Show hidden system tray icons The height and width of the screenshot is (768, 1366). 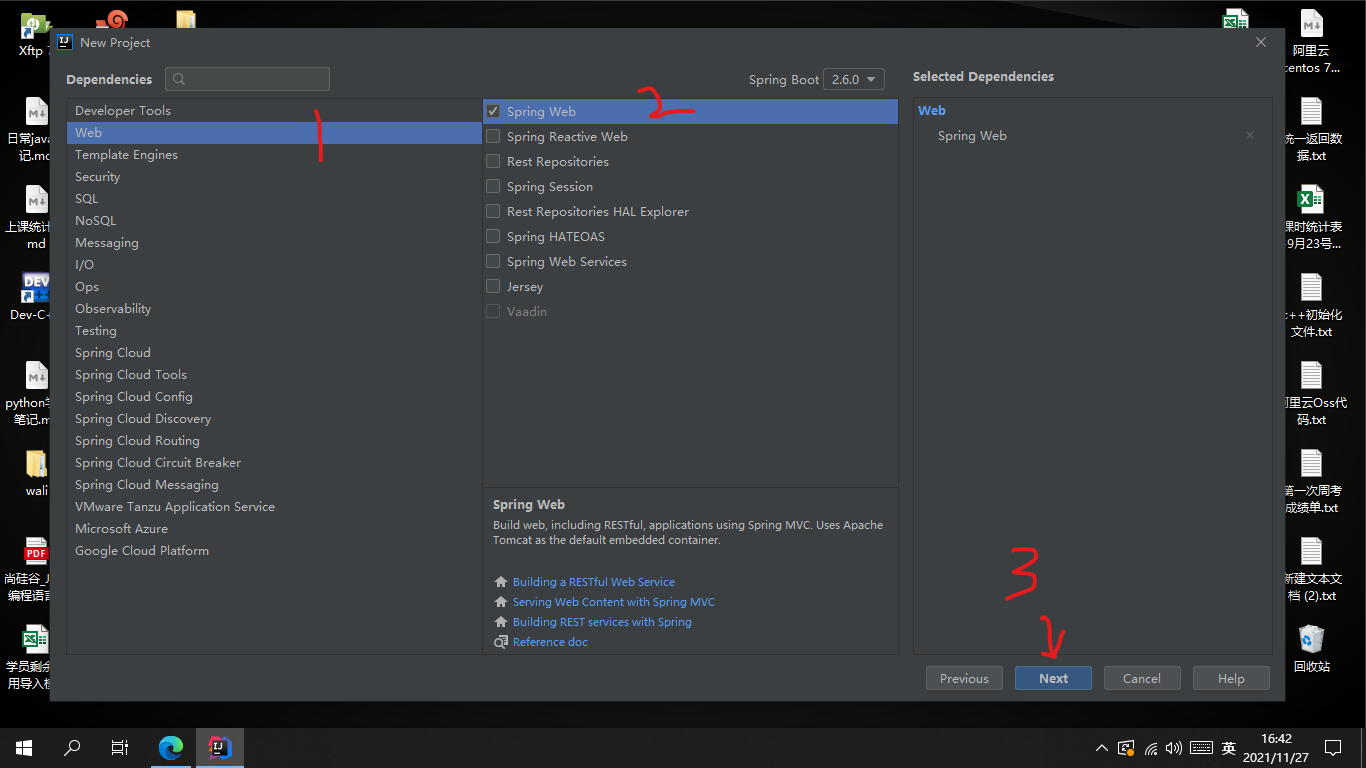1102,748
